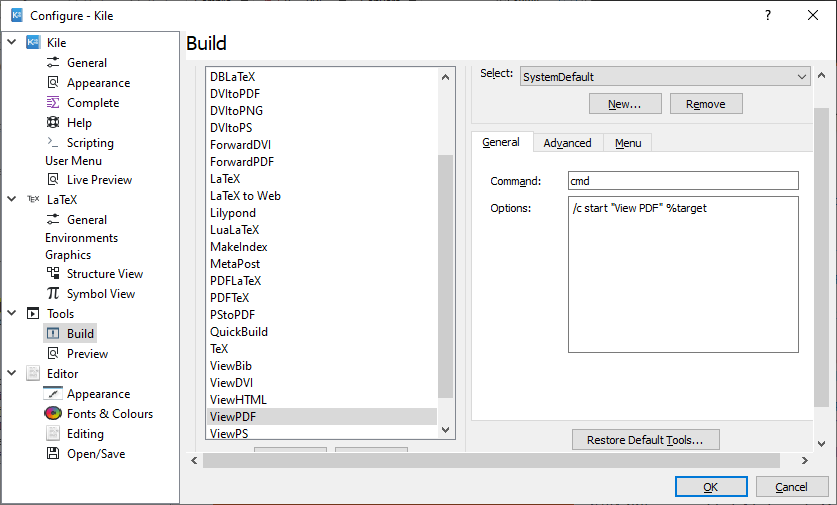
Task: Confirm with the OK button
Action: (x=711, y=486)
